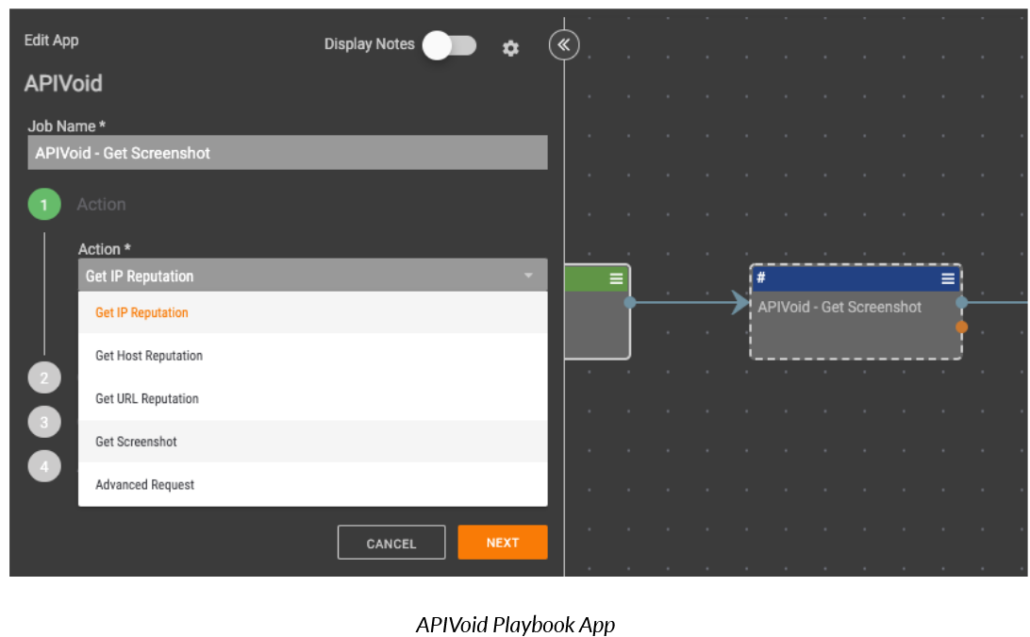The height and width of the screenshot is (637, 1030).
Task: Click the blue output connector on APIVoid node
Action: (x=962, y=302)
